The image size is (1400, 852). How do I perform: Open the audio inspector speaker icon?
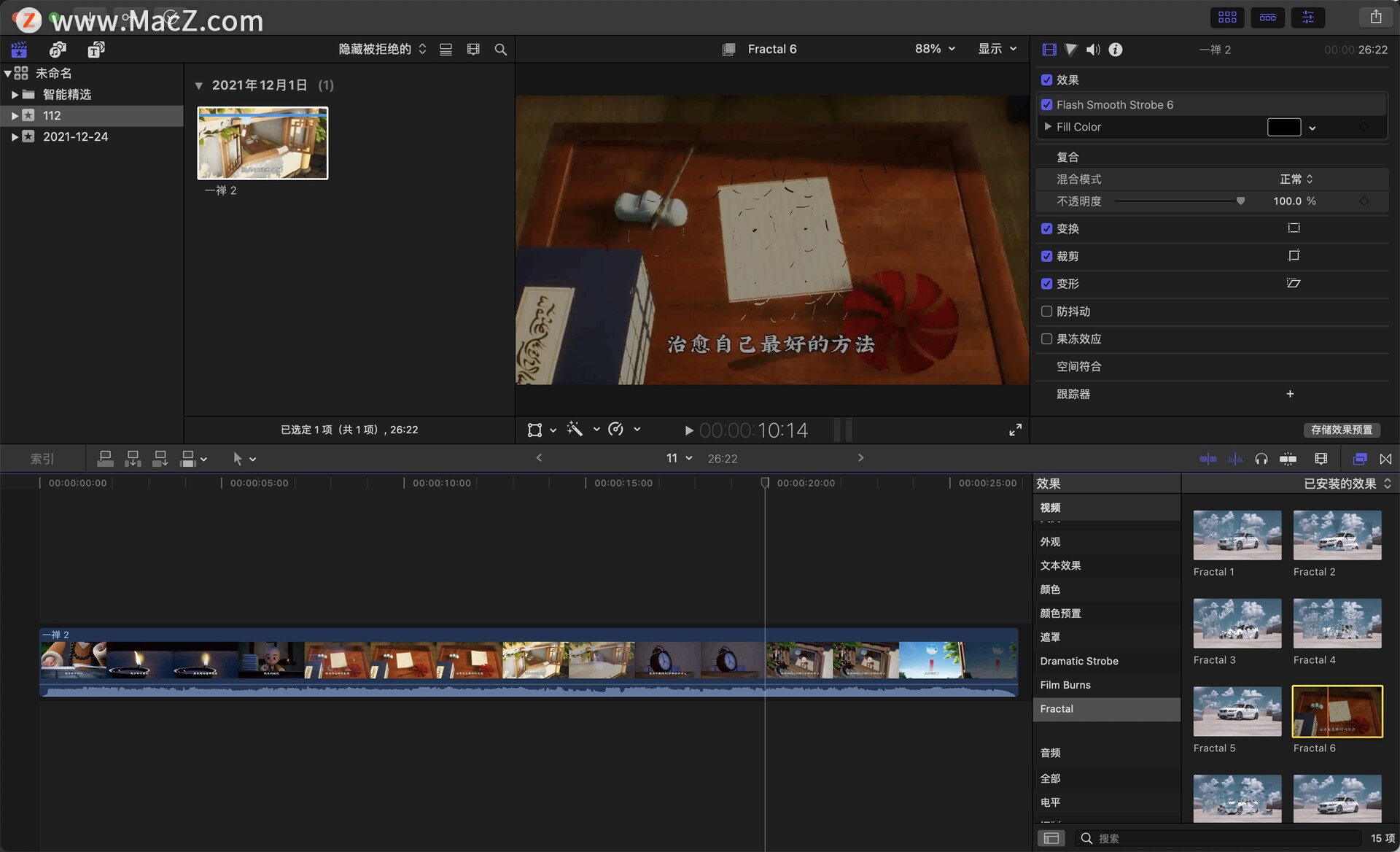click(x=1092, y=50)
